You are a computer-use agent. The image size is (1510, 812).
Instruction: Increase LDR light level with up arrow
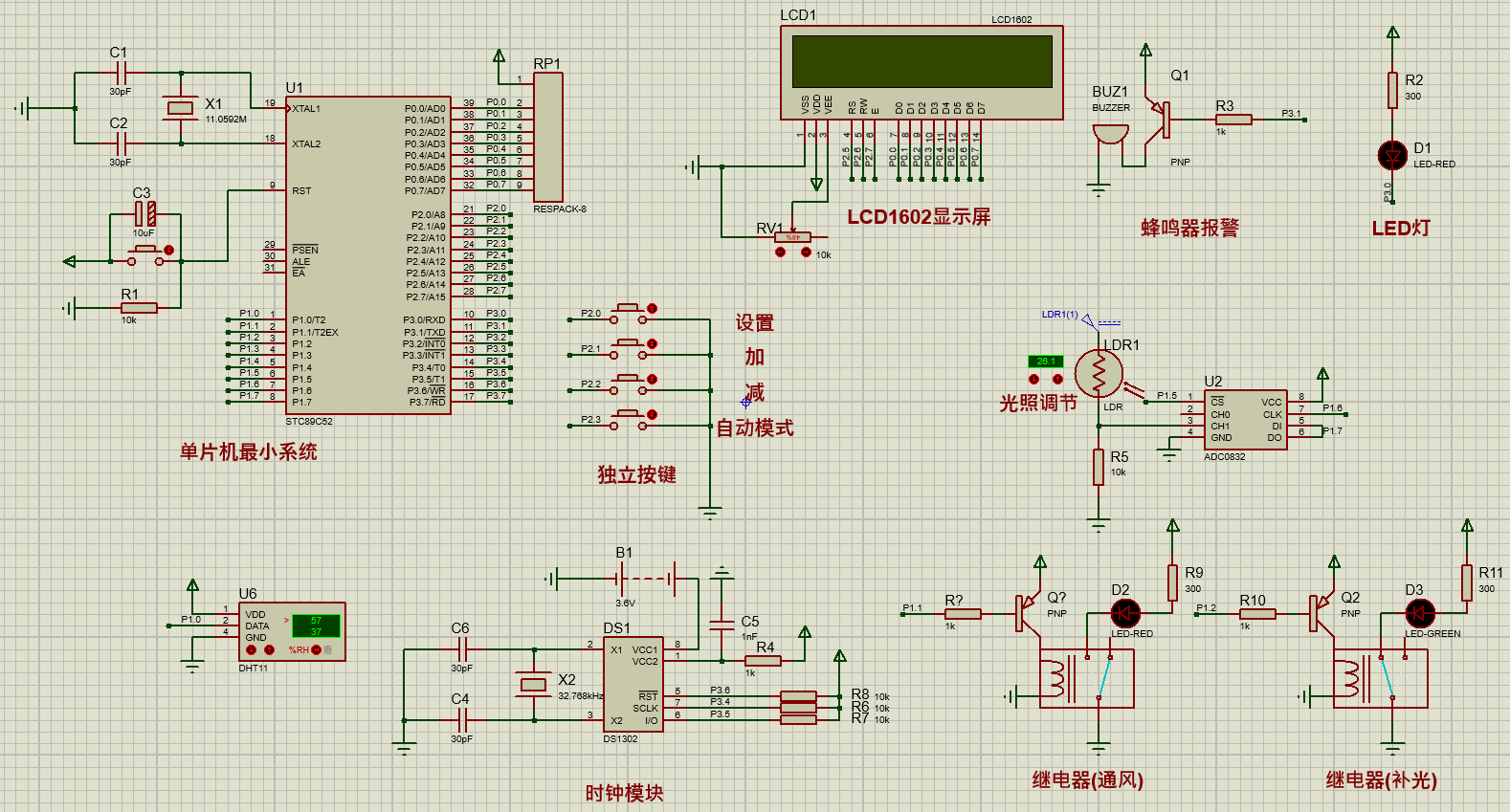(1057, 379)
